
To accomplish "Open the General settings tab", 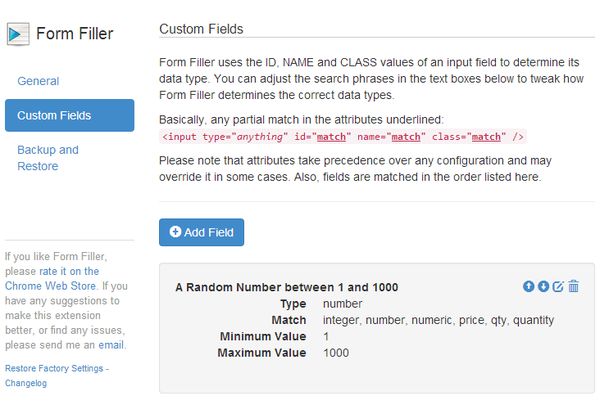I will [38, 81].
